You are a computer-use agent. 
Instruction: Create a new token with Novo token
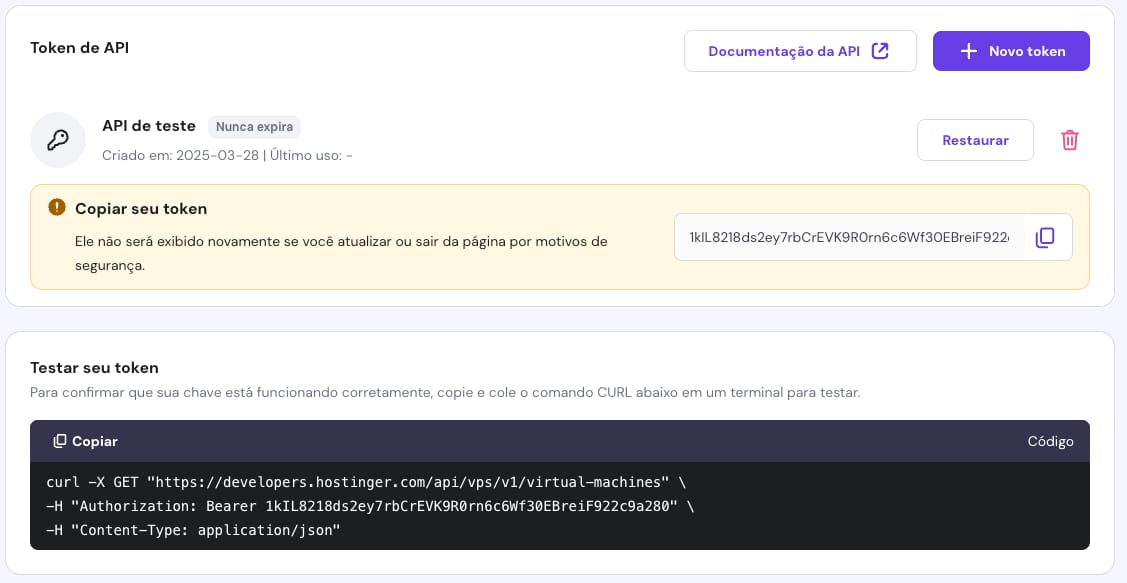(x=1010, y=51)
